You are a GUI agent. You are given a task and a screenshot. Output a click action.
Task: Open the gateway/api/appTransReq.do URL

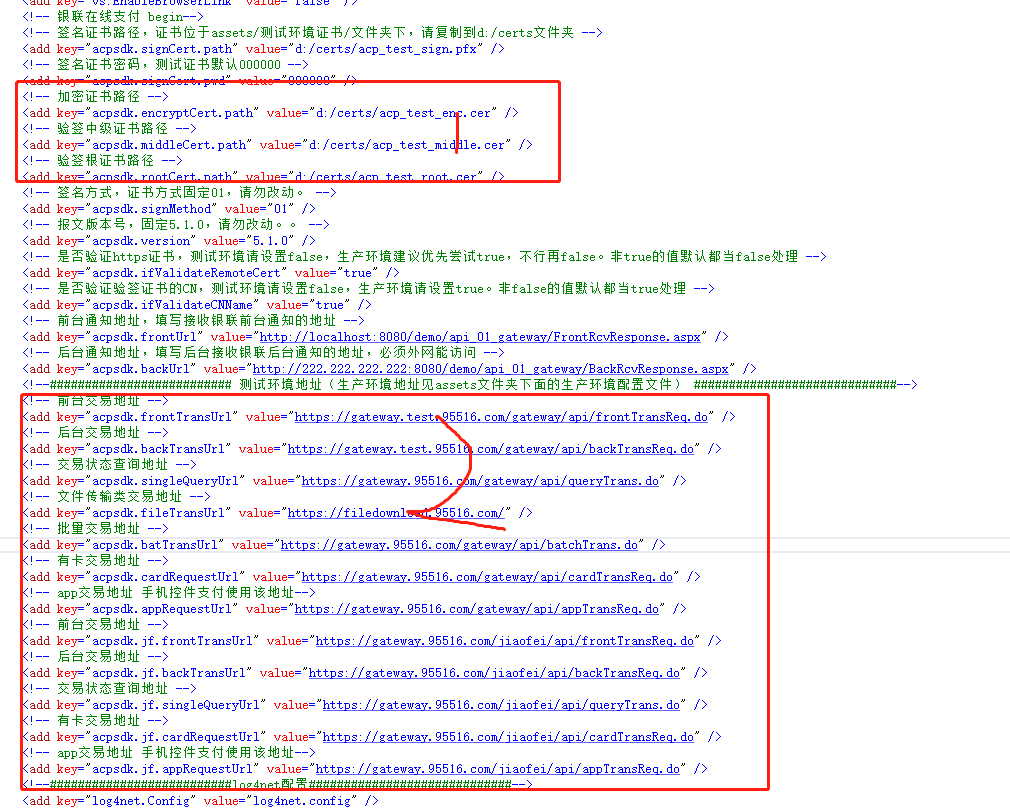click(477, 609)
